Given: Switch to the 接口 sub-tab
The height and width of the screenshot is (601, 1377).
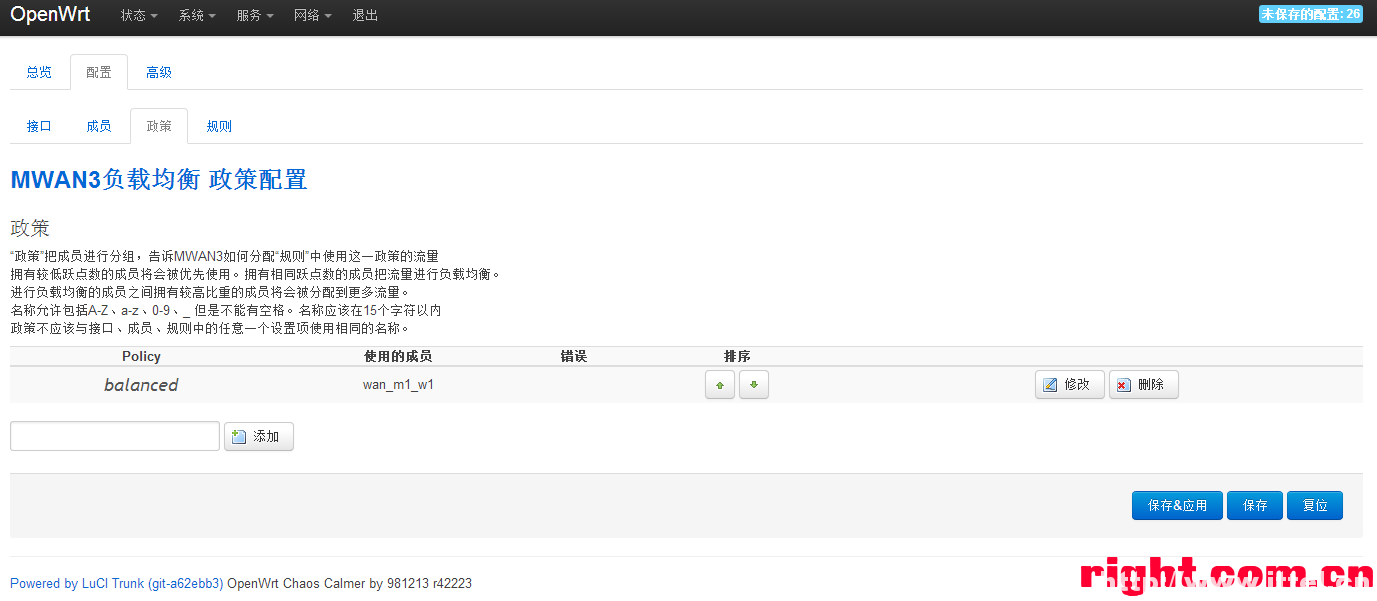Looking at the screenshot, I should pos(39,126).
